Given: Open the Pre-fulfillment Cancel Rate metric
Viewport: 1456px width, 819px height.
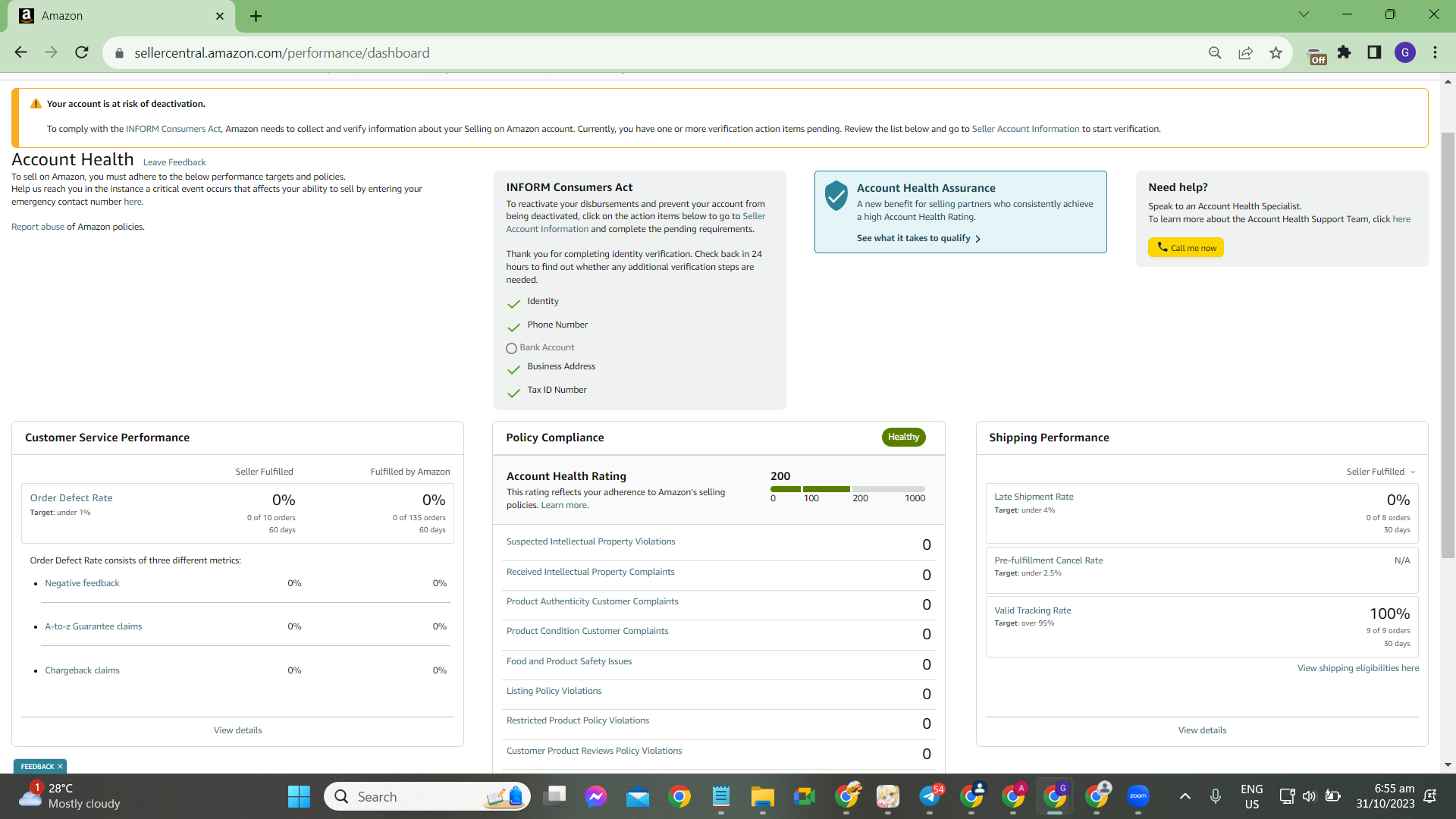Looking at the screenshot, I should pos(1049,560).
